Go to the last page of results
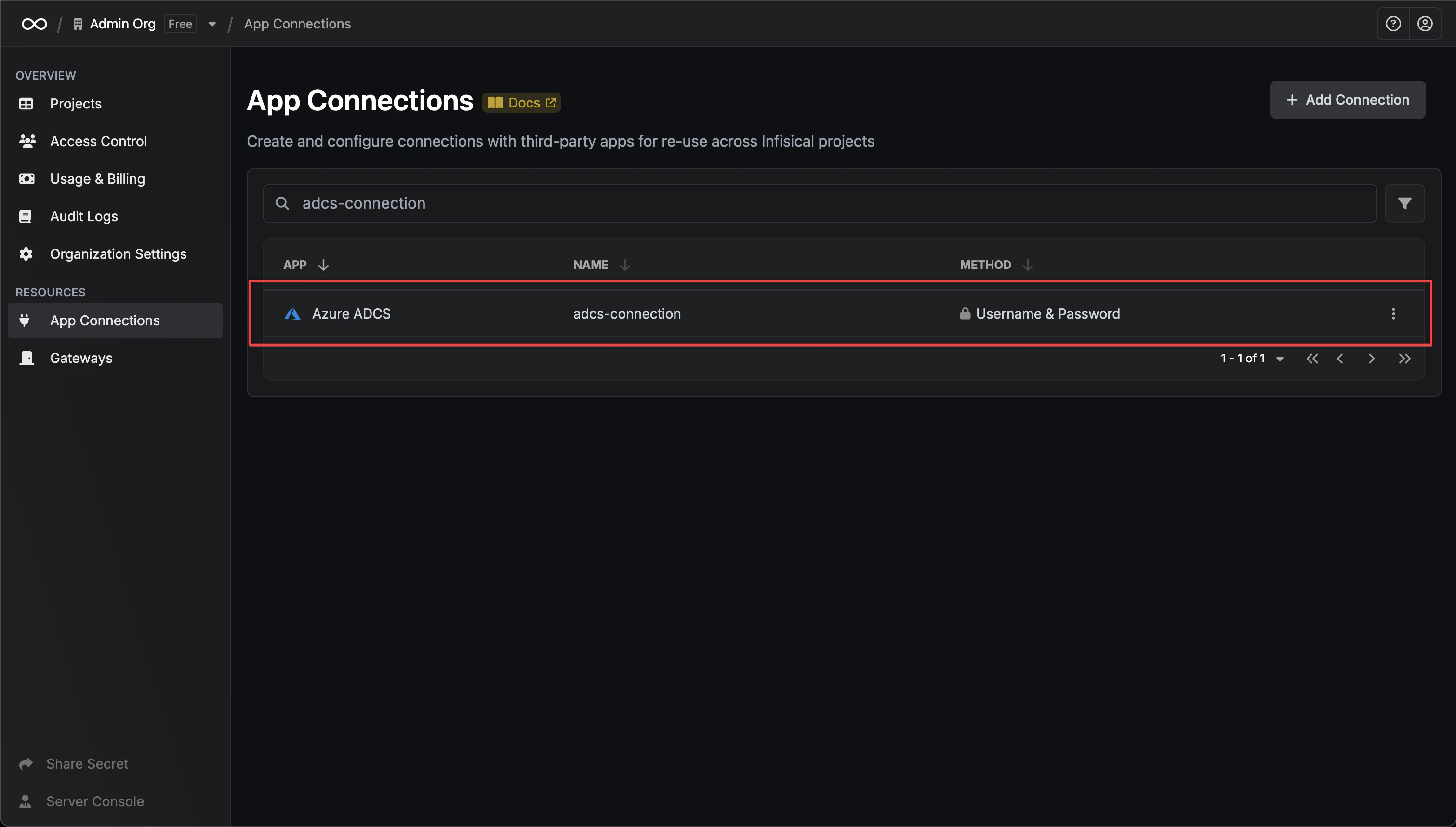Screen dimensions: 1456x827 click(x=1404, y=359)
